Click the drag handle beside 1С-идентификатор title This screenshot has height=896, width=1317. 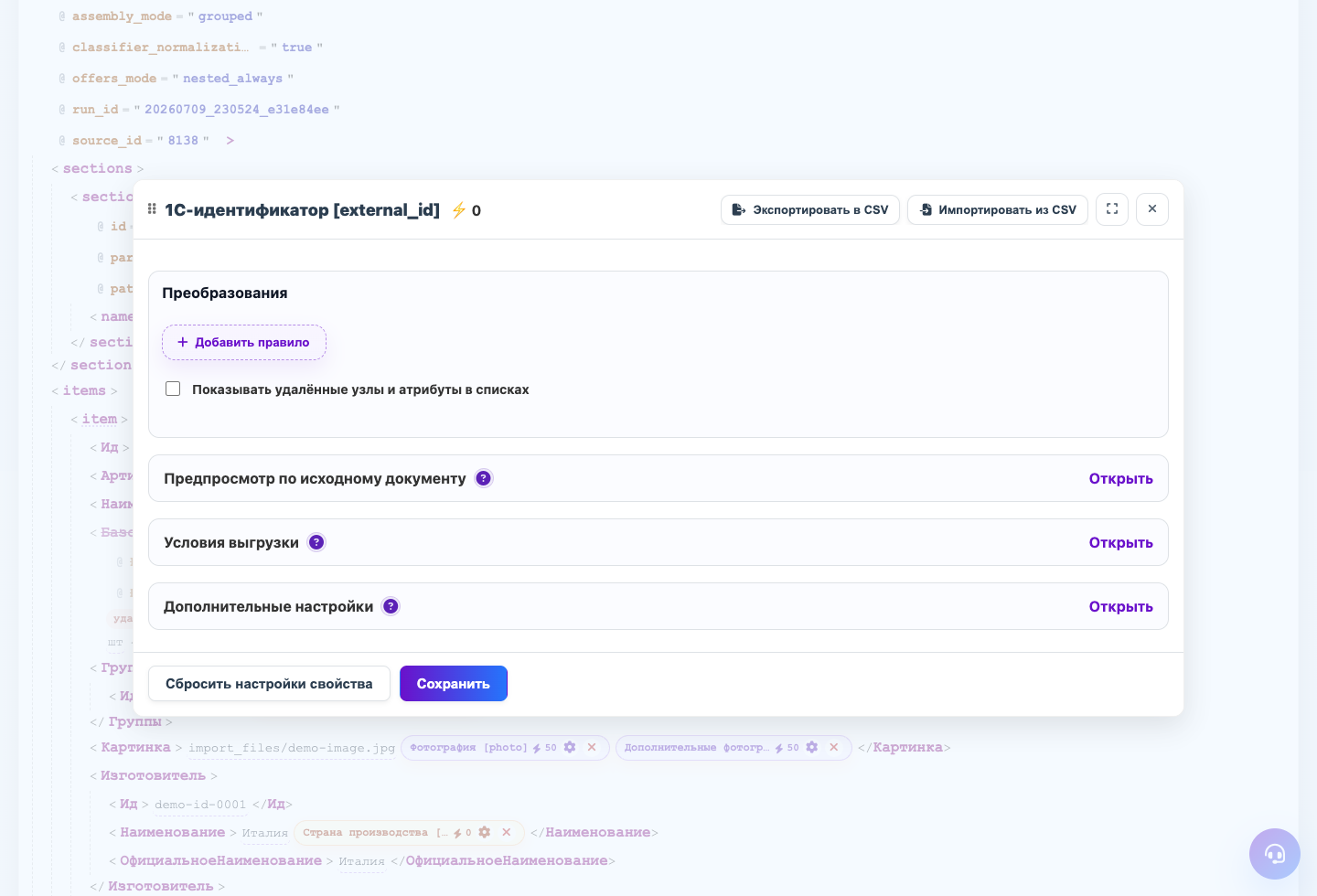click(152, 209)
